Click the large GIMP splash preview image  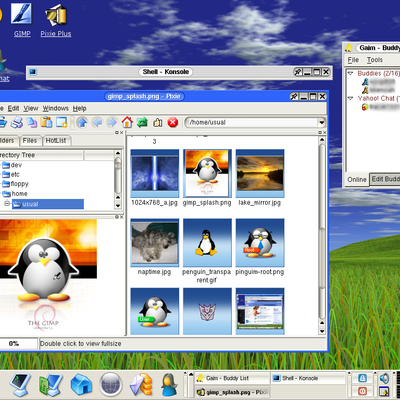pyautogui.click(x=48, y=275)
